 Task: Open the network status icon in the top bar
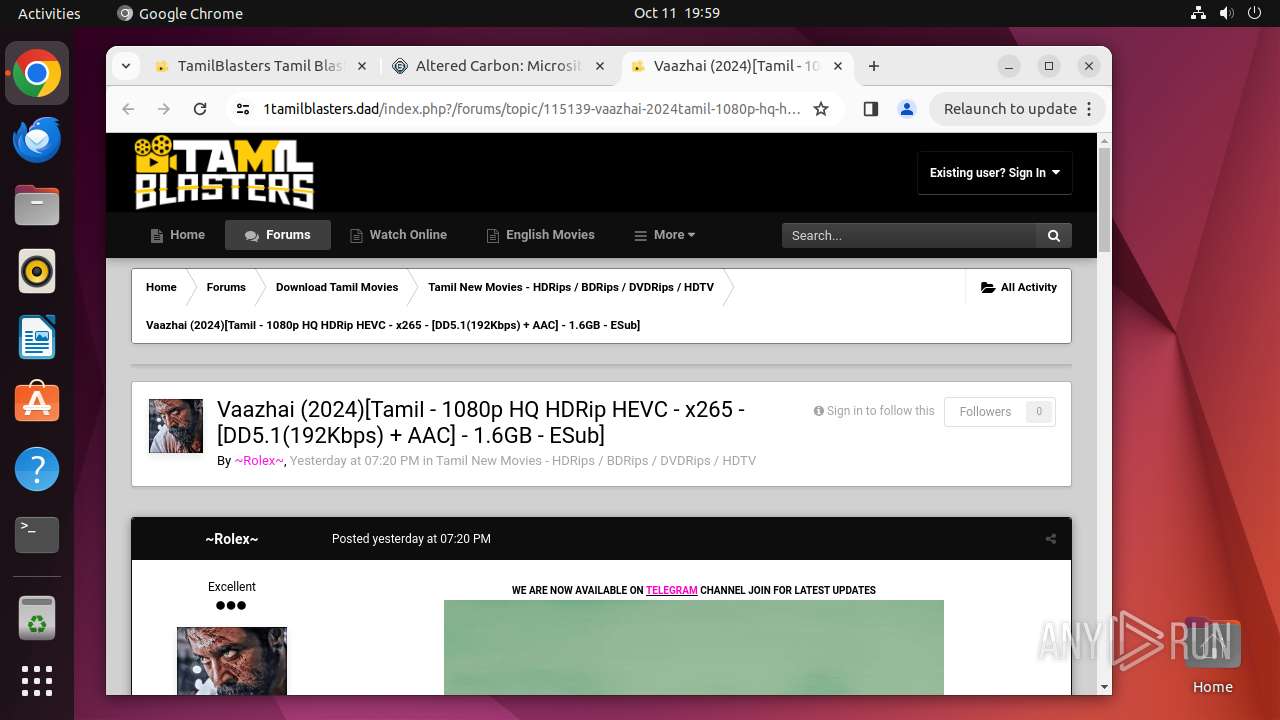click(1198, 13)
